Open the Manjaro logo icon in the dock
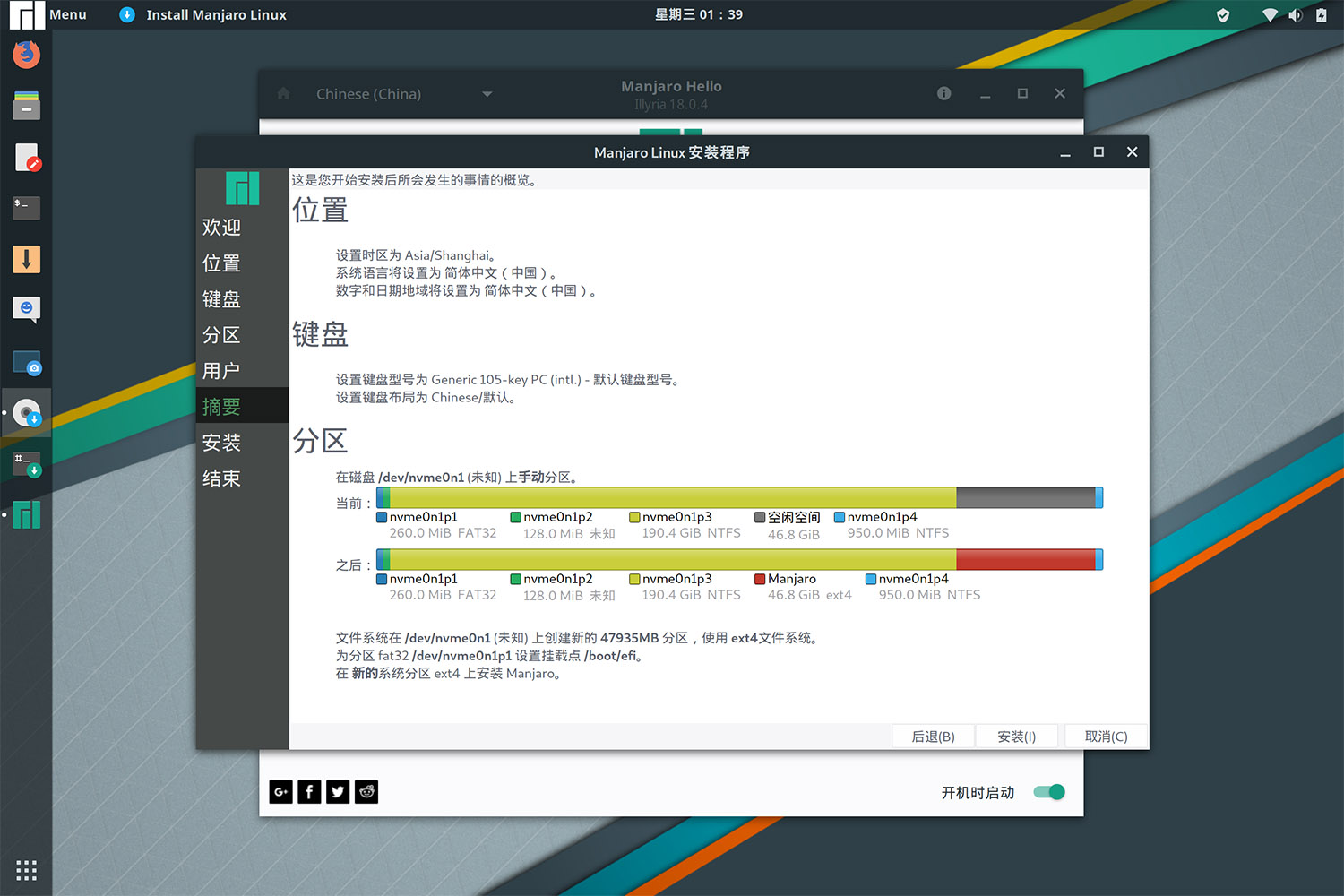 pyautogui.click(x=26, y=515)
